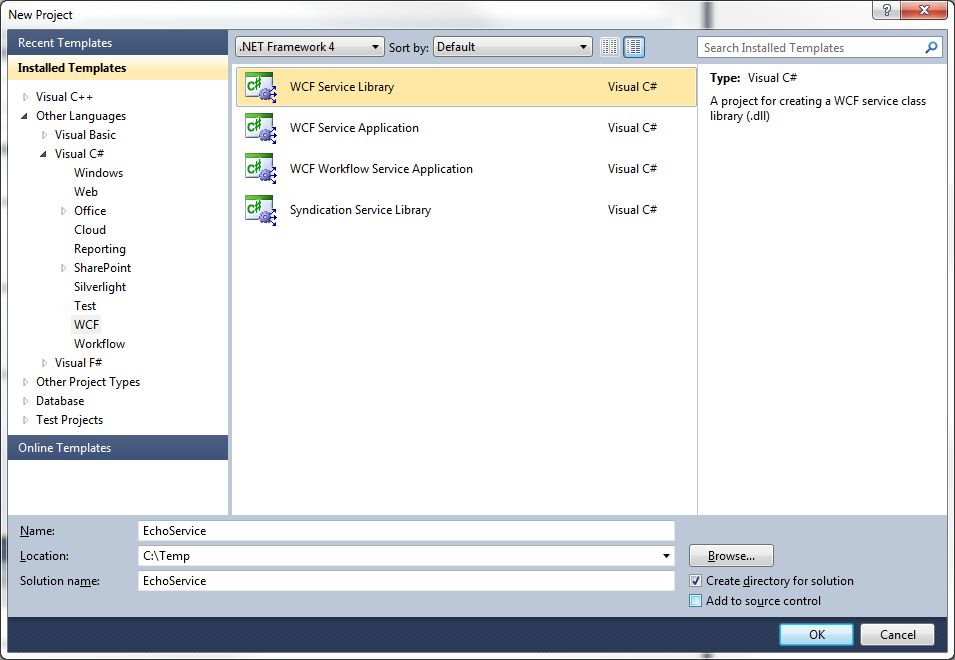
Task: Click OK to create the project
Action: (815, 634)
